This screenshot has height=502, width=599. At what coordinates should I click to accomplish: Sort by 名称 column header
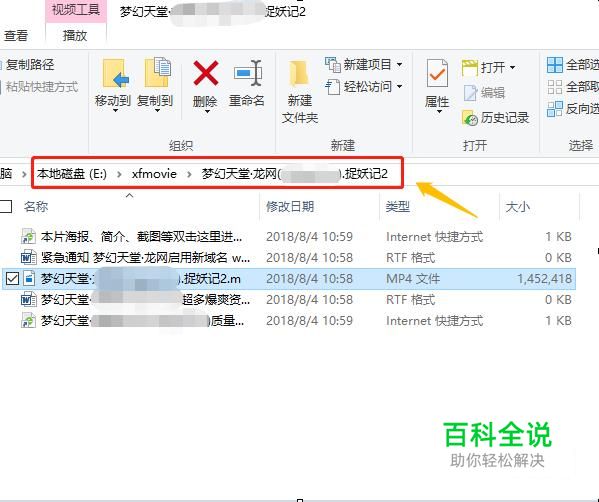[36, 207]
